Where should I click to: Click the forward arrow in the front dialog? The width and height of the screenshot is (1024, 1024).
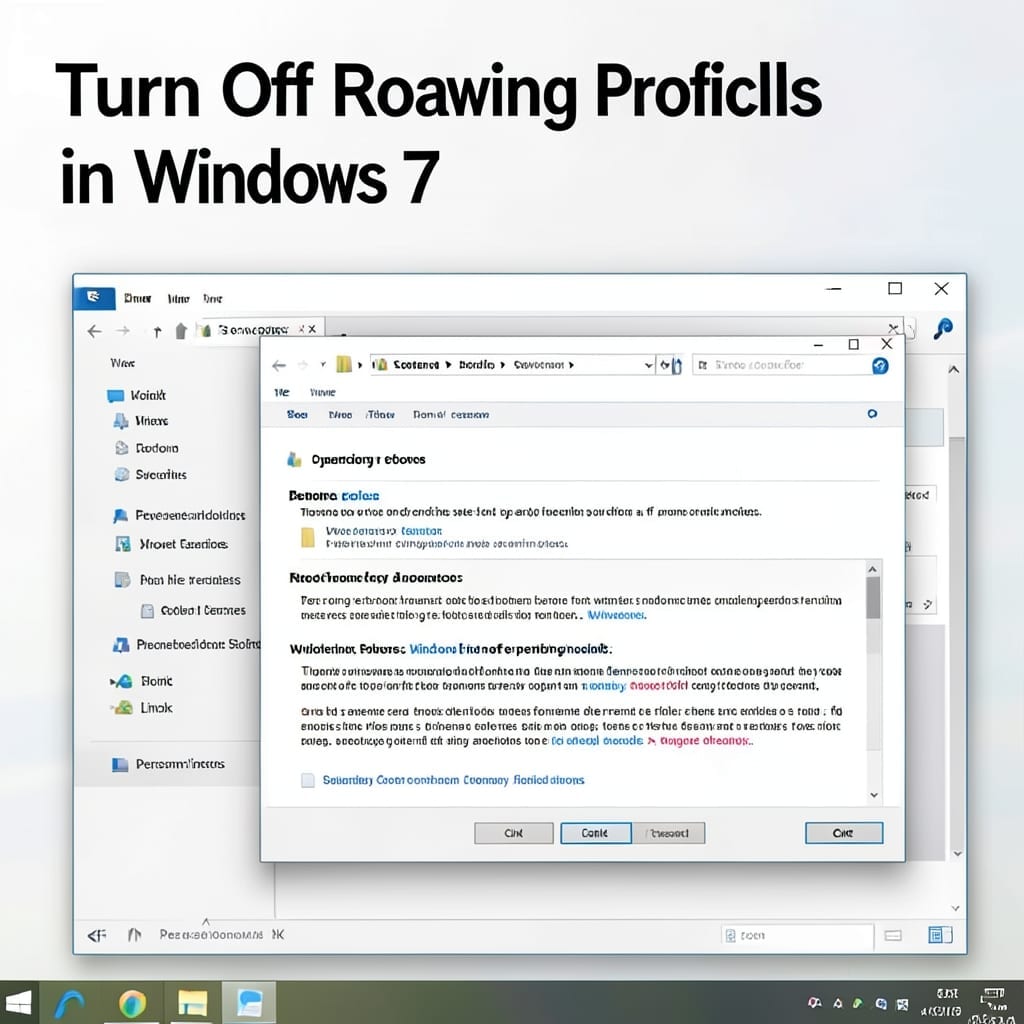point(302,365)
